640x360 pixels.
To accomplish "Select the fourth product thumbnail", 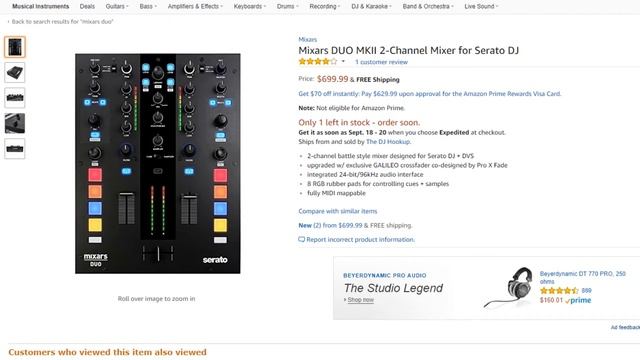I will tap(15, 123).
